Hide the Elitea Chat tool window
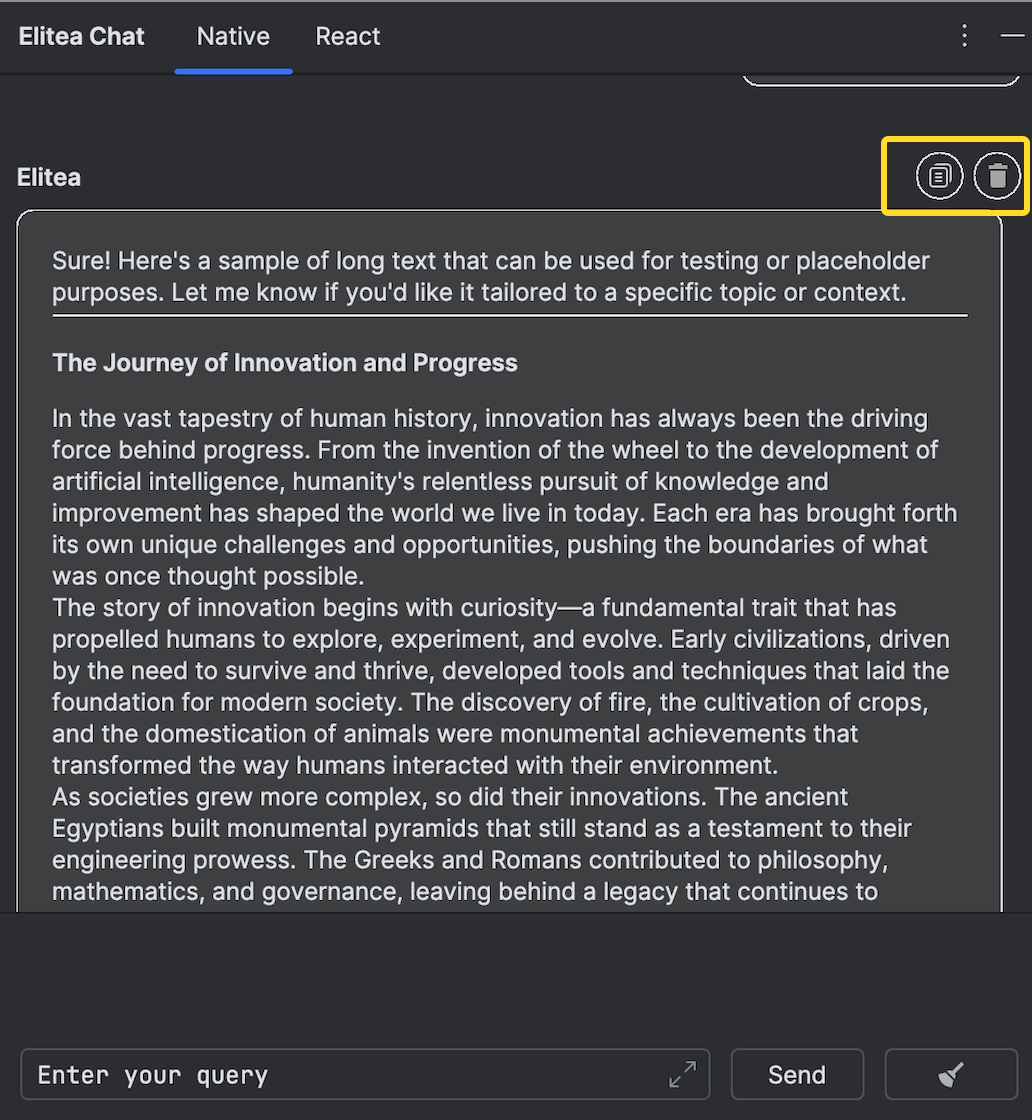The image size is (1032, 1120). (1012, 36)
